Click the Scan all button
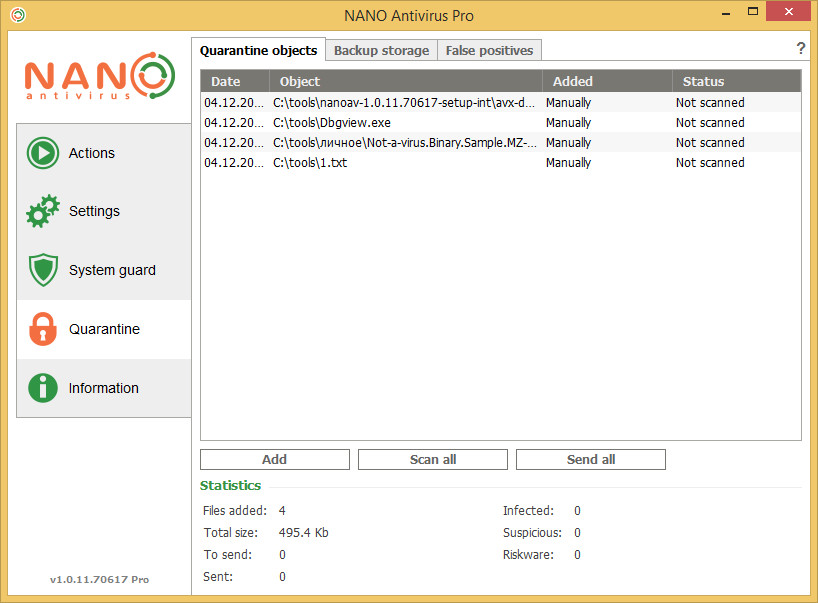The width and height of the screenshot is (818, 603). (x=433, y=460)
